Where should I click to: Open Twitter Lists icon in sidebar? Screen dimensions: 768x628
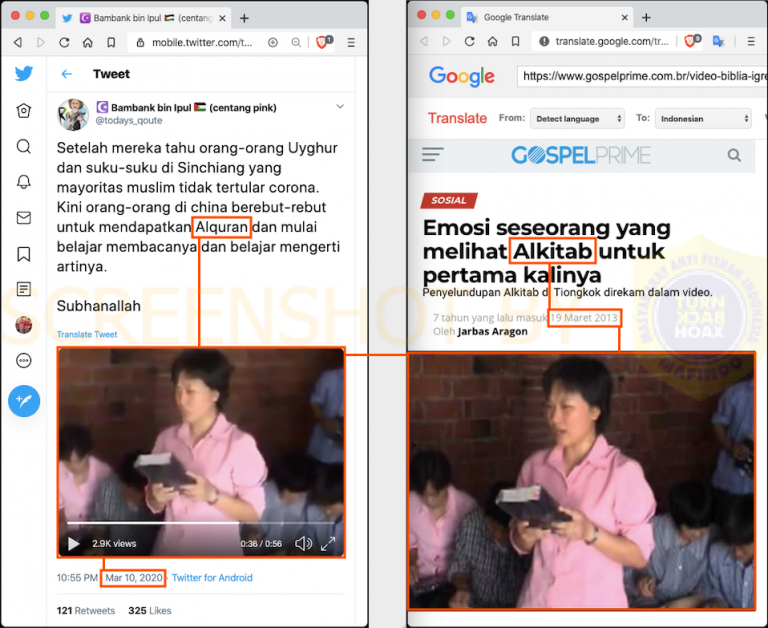click(x=24, y=289)
